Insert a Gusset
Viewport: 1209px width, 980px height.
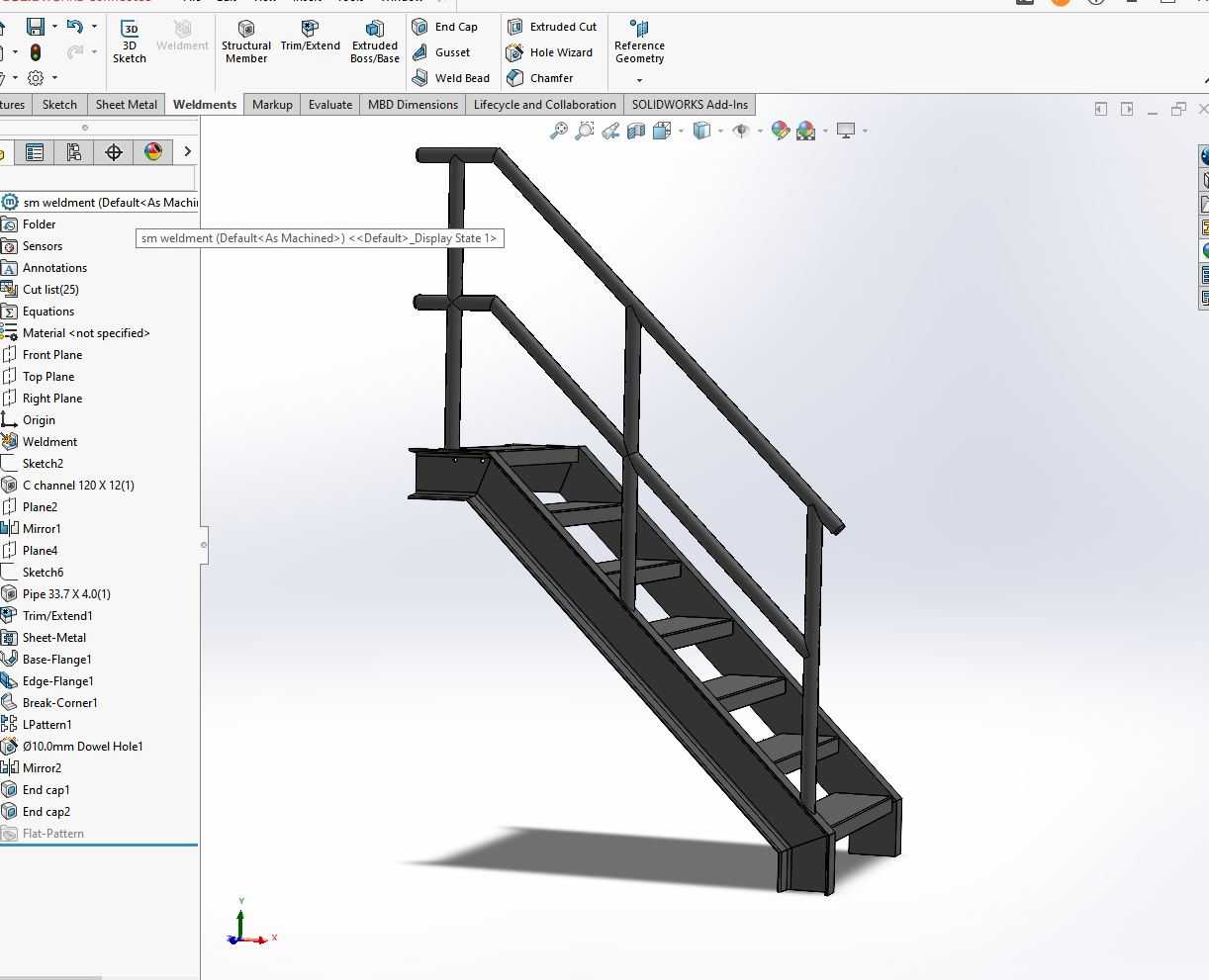441,52
